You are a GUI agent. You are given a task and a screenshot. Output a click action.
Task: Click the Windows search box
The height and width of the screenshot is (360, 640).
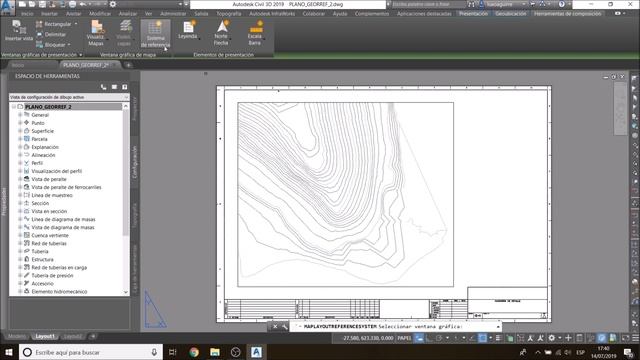91,352
